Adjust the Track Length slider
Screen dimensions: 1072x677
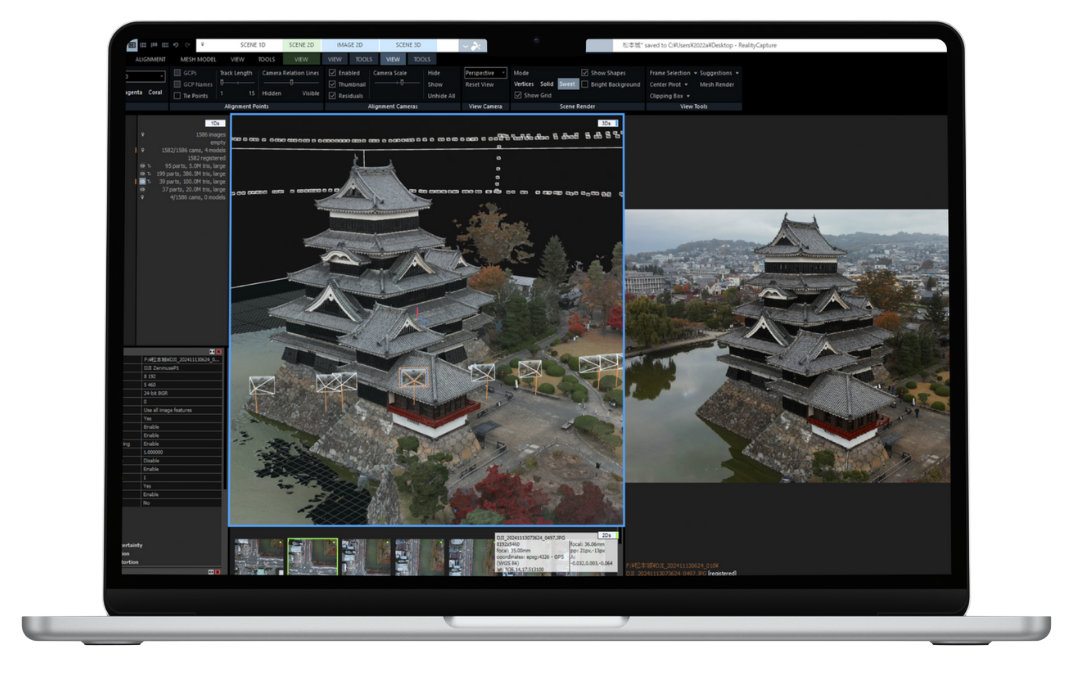(237, 82)
